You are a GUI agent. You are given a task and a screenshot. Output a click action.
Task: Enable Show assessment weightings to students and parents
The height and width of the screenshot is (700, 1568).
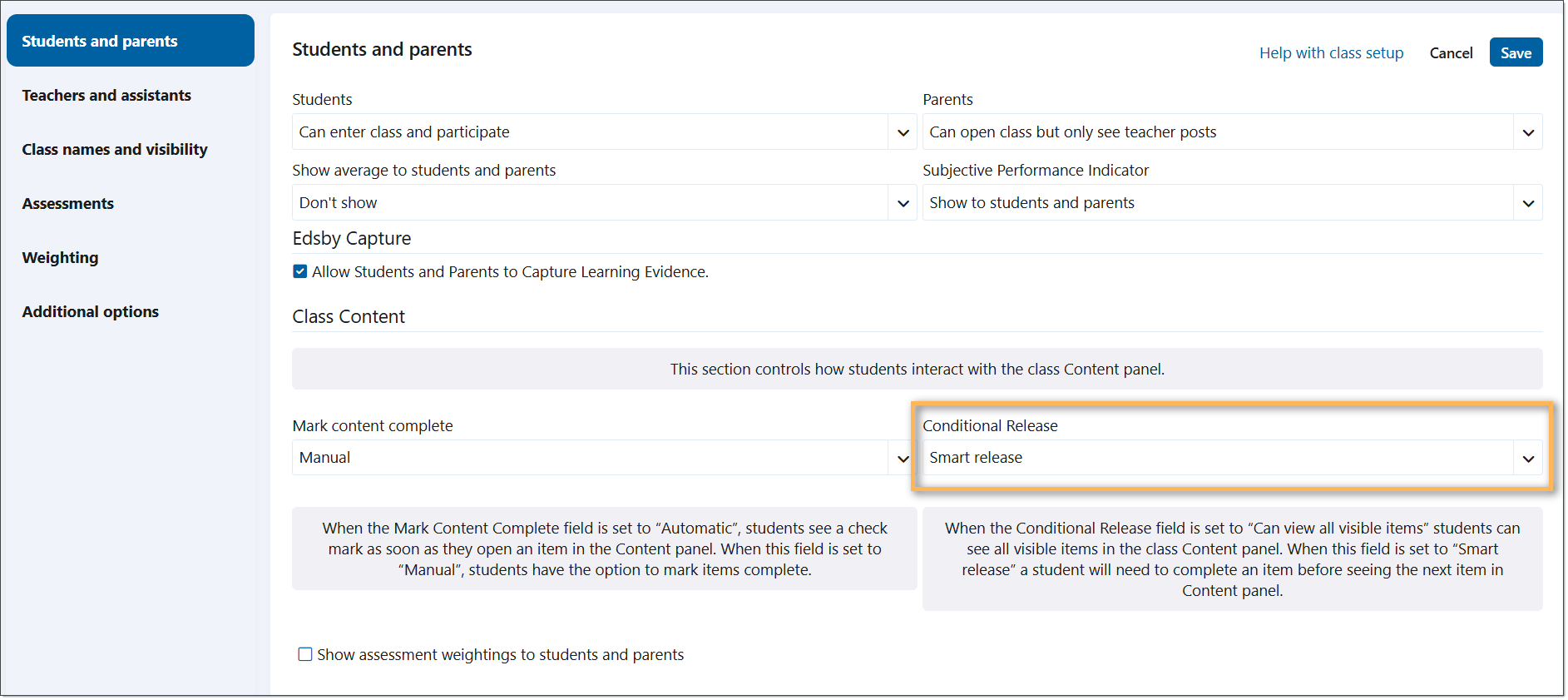[x=305, y=654]
